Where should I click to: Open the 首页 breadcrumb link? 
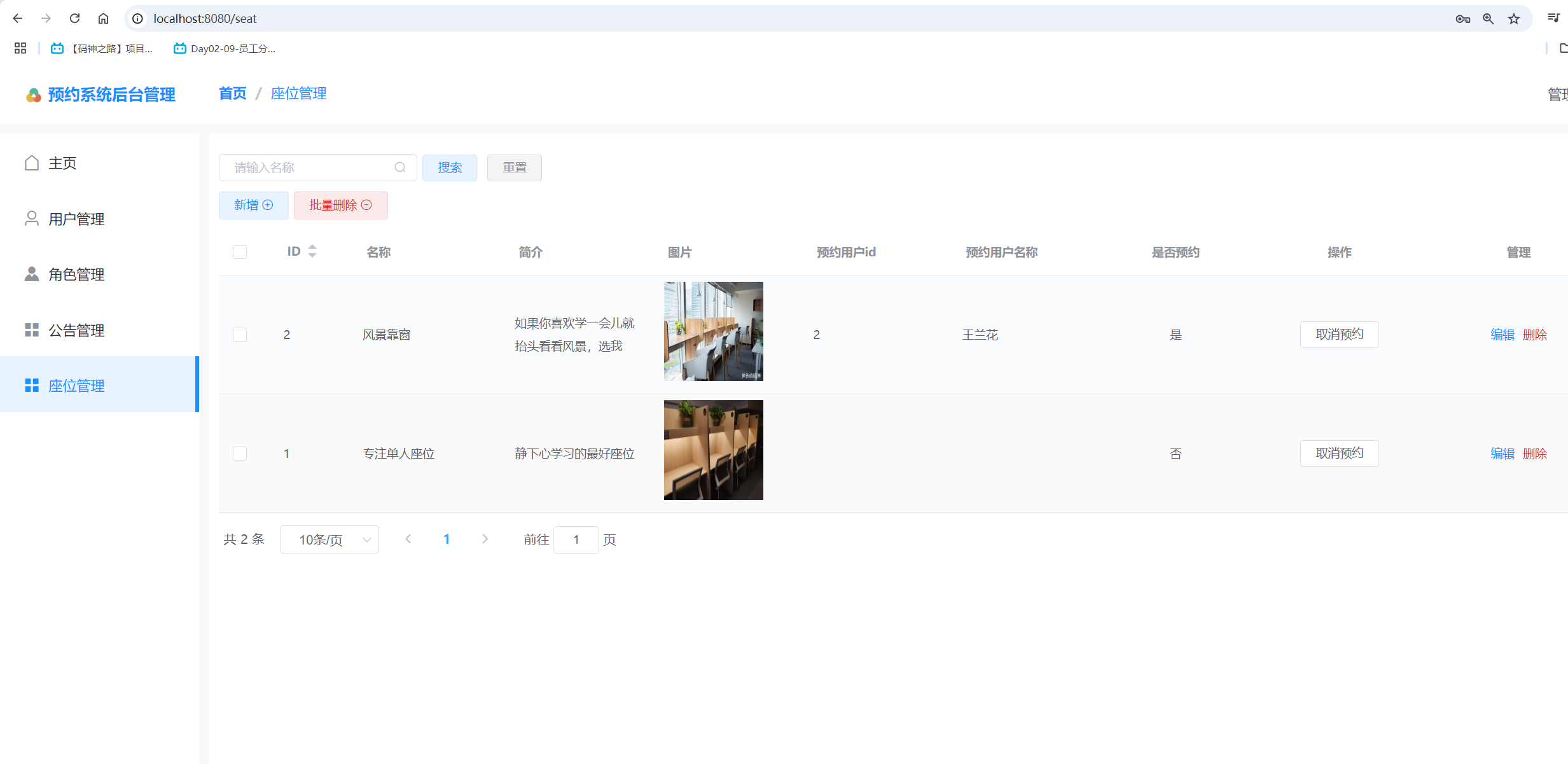point(232,94)
